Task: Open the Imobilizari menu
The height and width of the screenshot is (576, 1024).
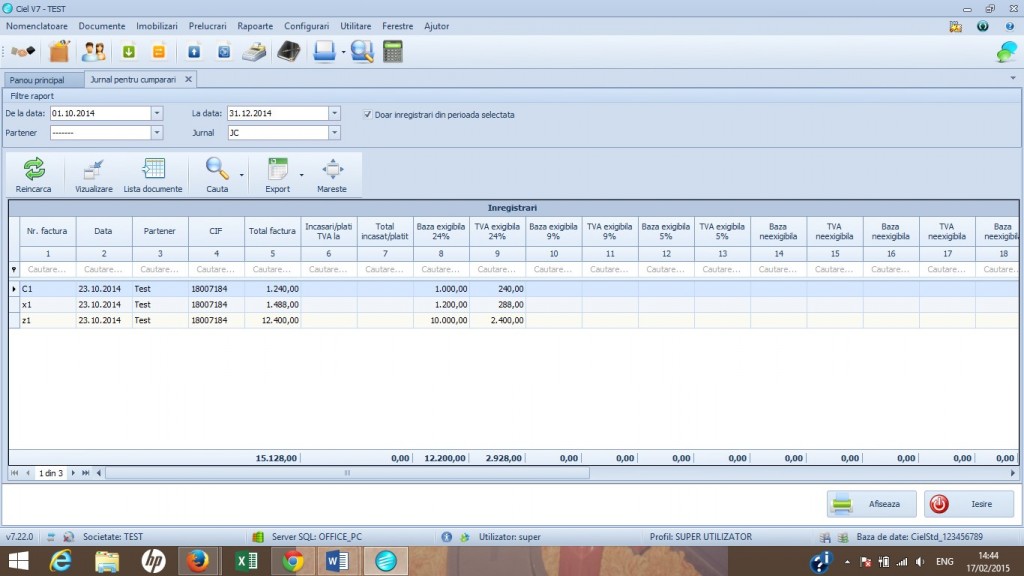Action: click(x=157, y=26)
